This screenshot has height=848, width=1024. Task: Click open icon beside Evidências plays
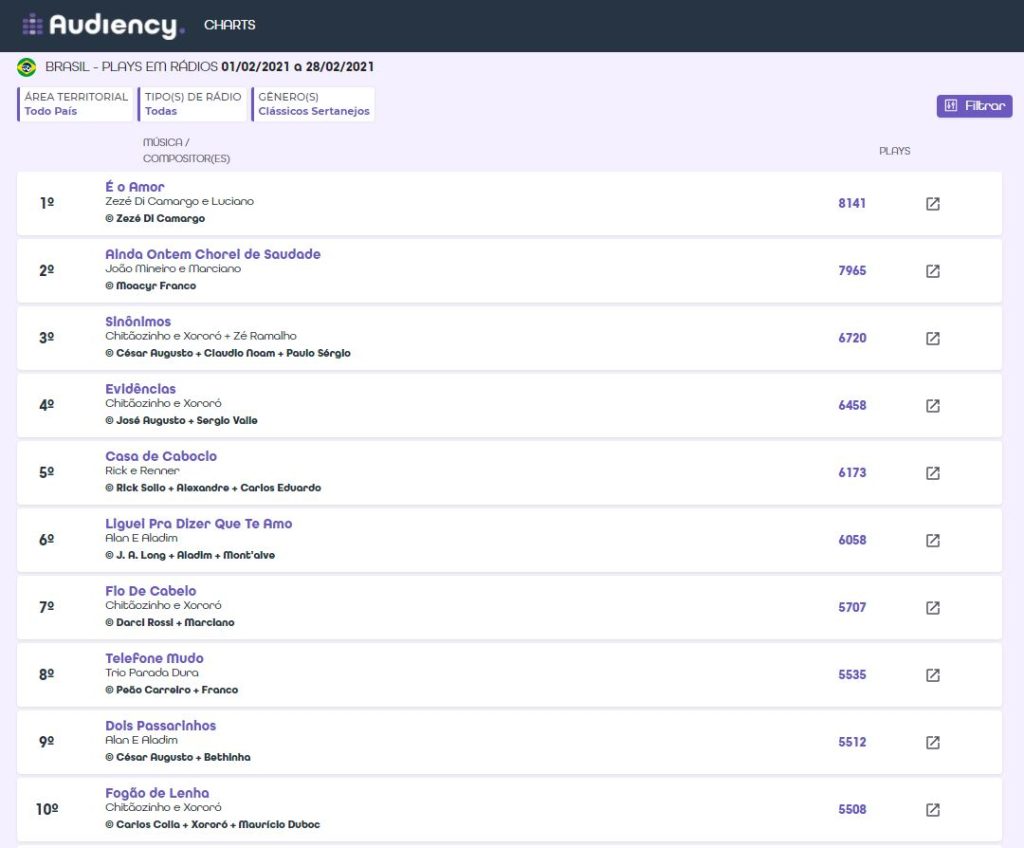tap(932, 406)
